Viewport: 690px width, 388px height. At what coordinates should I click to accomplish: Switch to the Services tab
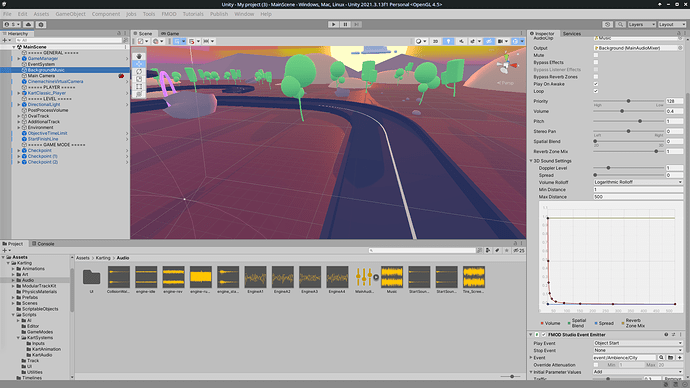572,33
